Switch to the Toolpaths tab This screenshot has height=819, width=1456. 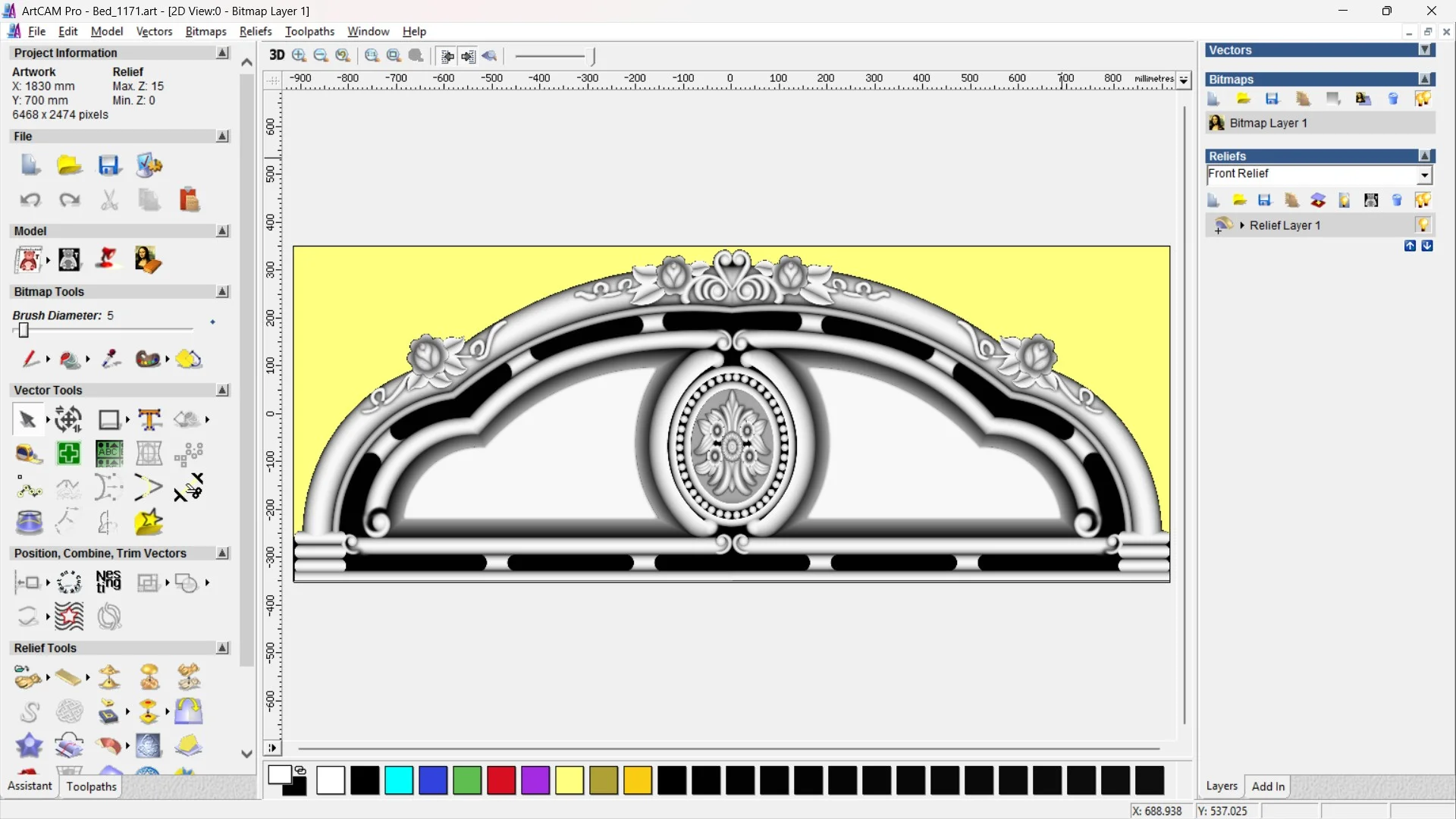tap(91, 786)
